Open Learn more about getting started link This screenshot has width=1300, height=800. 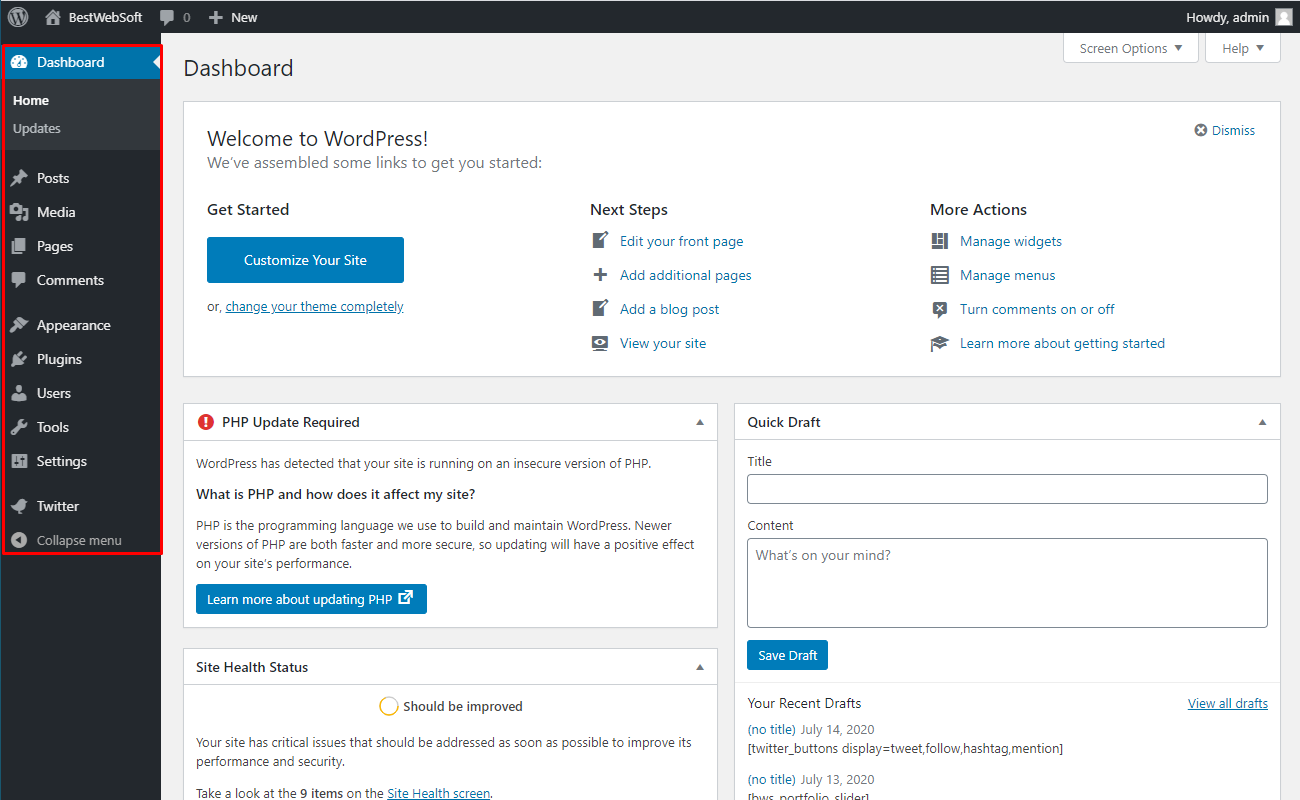(1062, 343)
